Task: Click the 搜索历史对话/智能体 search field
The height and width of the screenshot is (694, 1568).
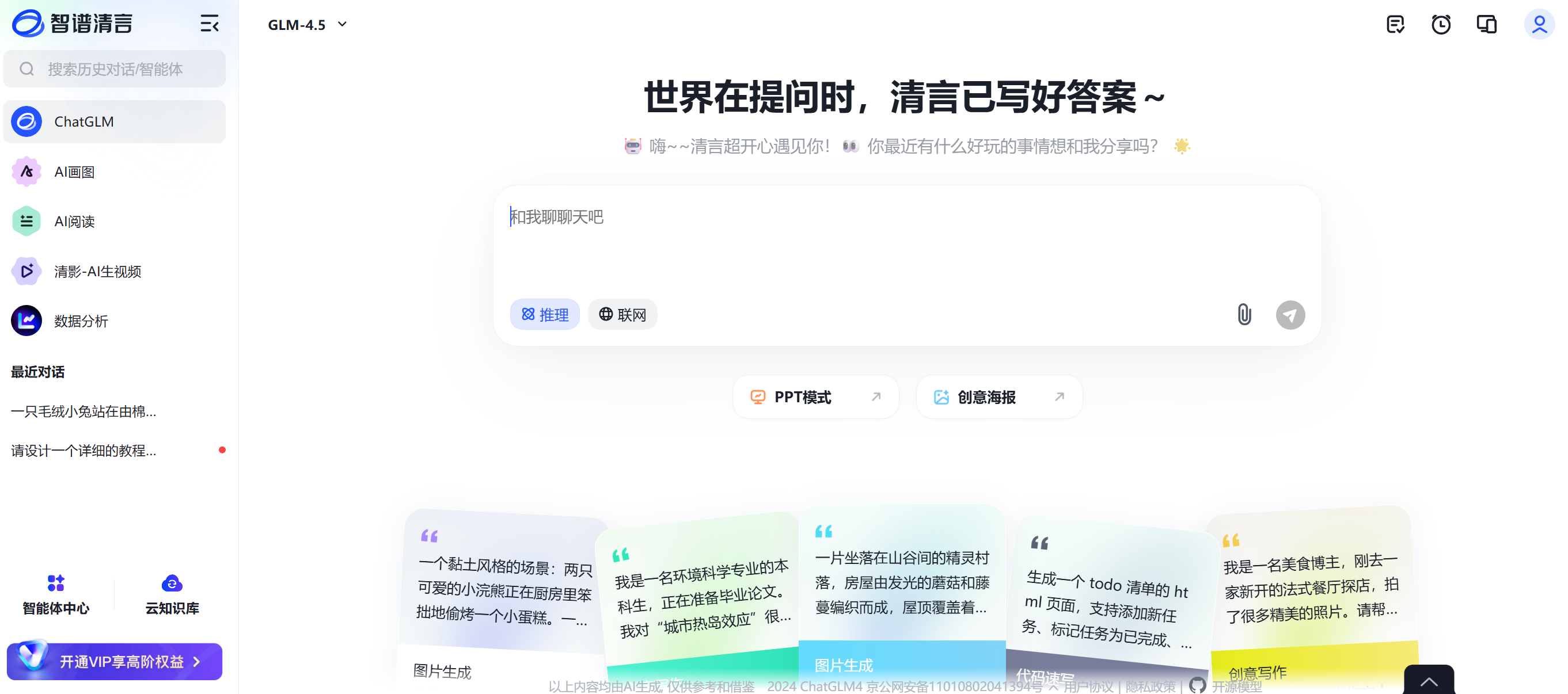Action: [x=115, y=69]
